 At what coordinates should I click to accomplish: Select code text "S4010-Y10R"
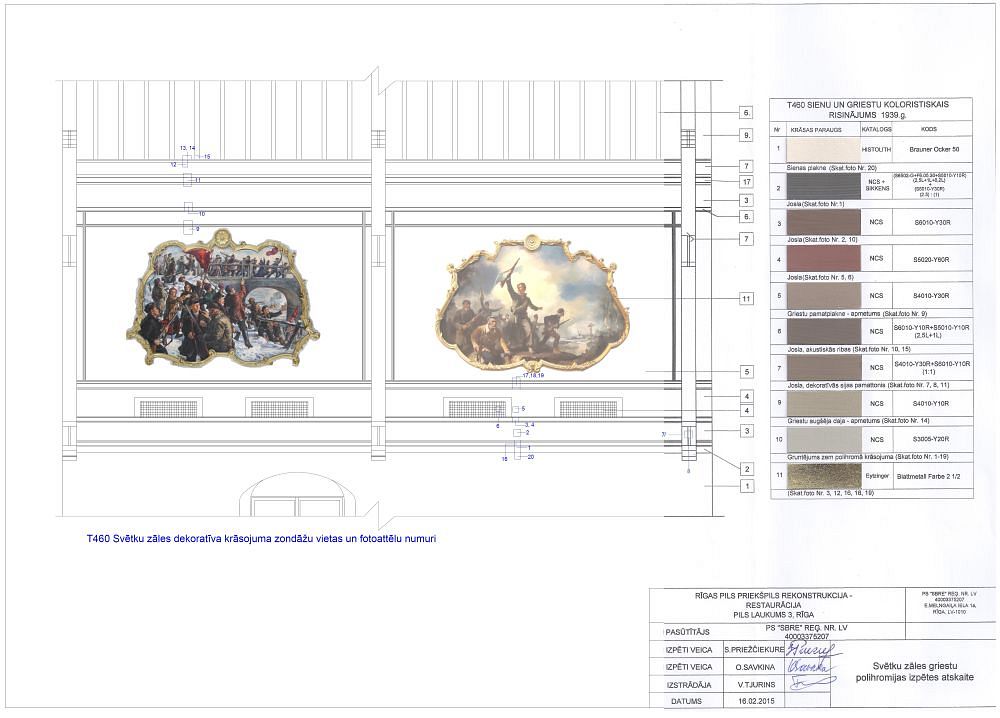pyautogui.click(x=931, y=404)
